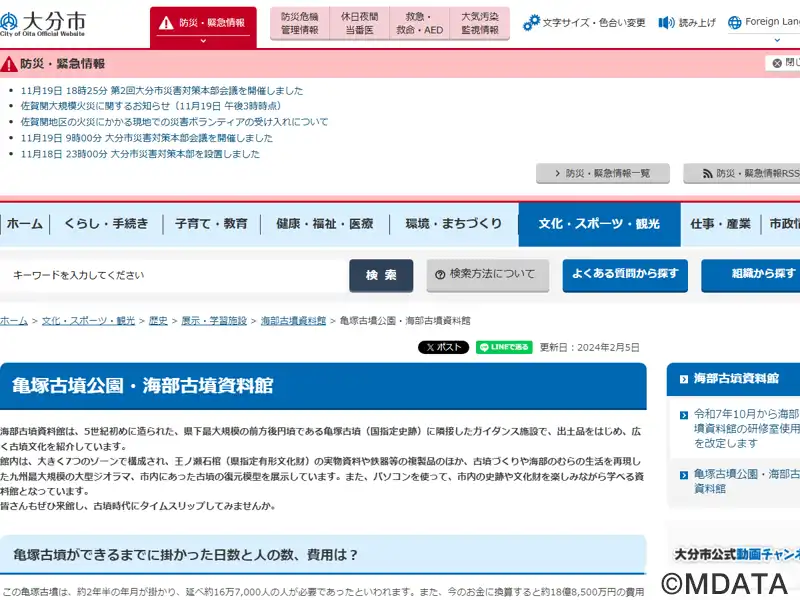Open sidebar link 令和7年10月から海部古墳資料館の研修室使用料
Viewport: 800px width, 600px height.
tap(746, 429)
